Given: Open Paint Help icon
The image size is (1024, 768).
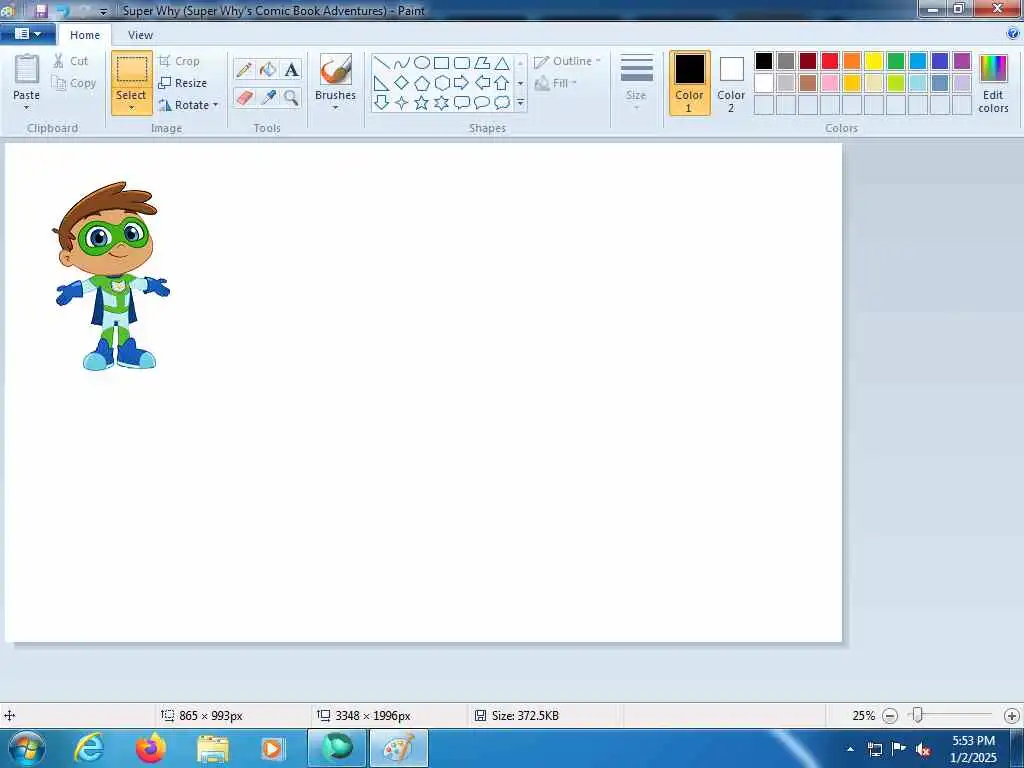Looking at the screenshot, I should [1013, 34].
